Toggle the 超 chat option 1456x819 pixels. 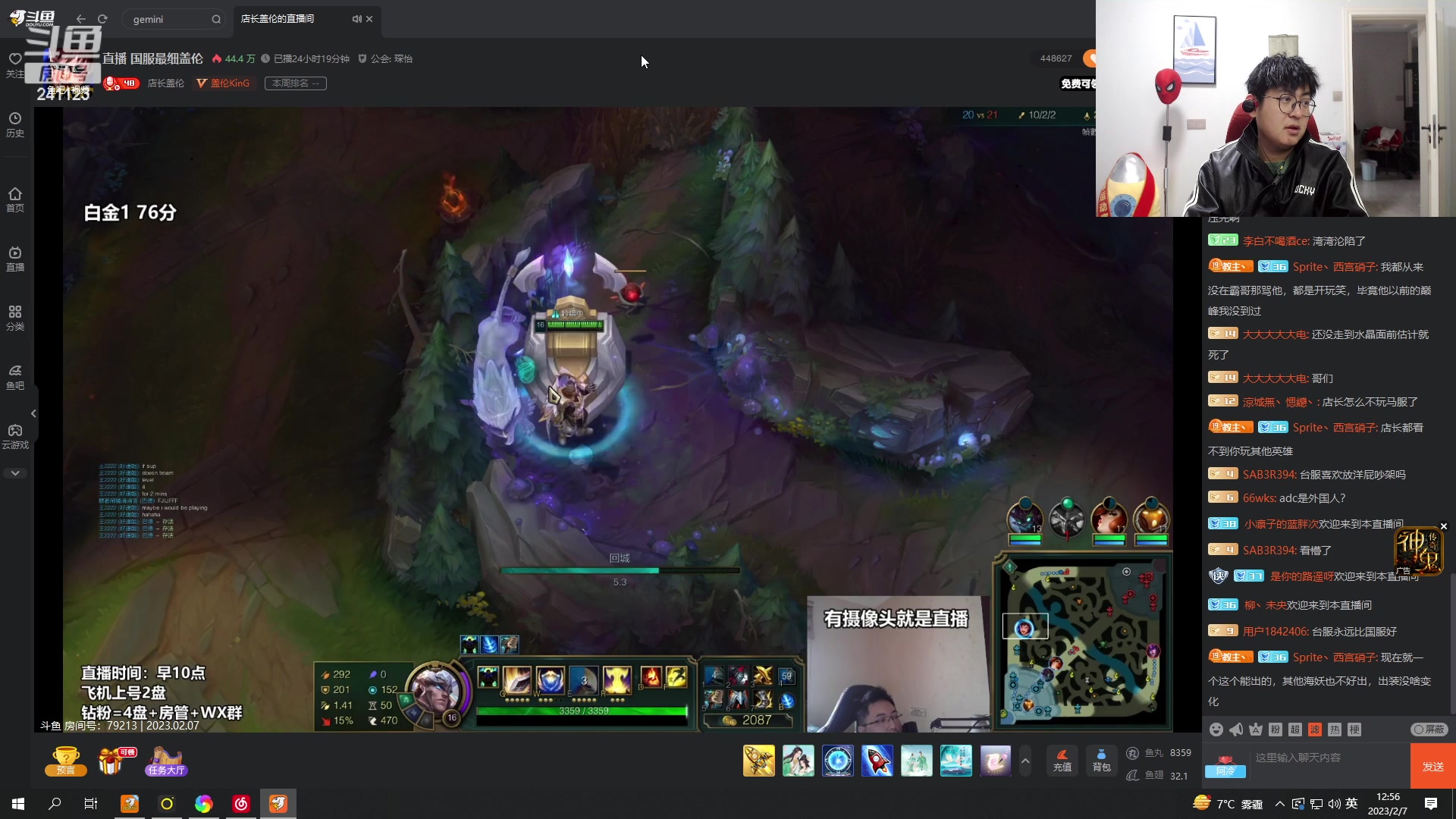1295,730
